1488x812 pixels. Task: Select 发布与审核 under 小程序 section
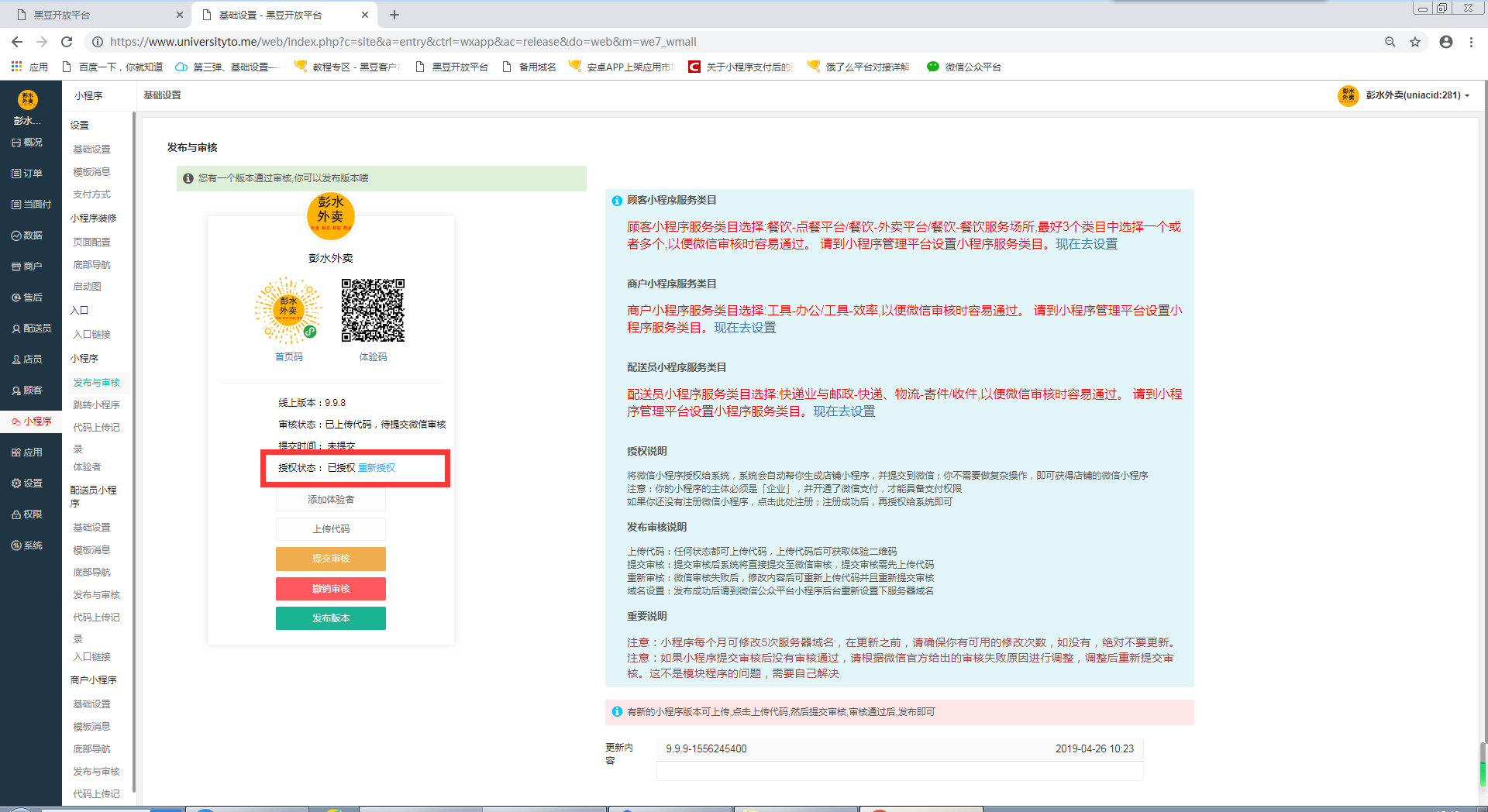(96, 383)
